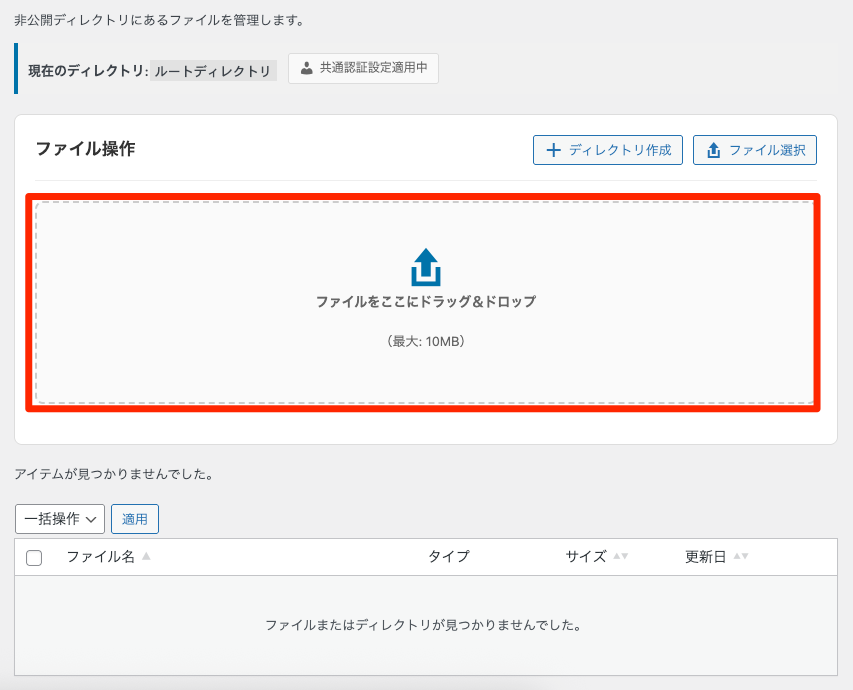Click the upload icon in ファイル選択
Viewport: 853px width, 690px height.
click(x=714, y=150)
